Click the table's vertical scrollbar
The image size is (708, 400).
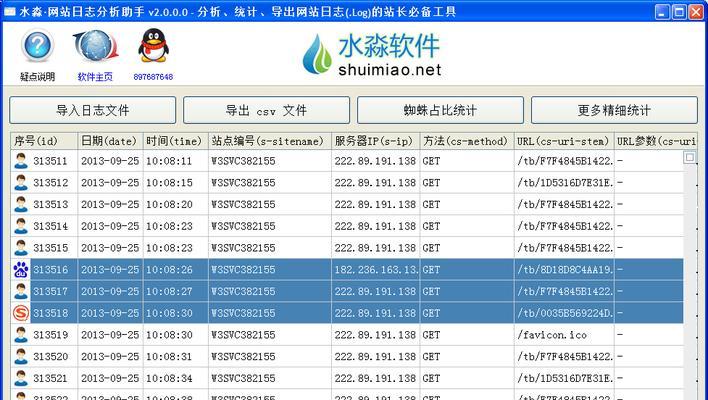pos(689,275)
